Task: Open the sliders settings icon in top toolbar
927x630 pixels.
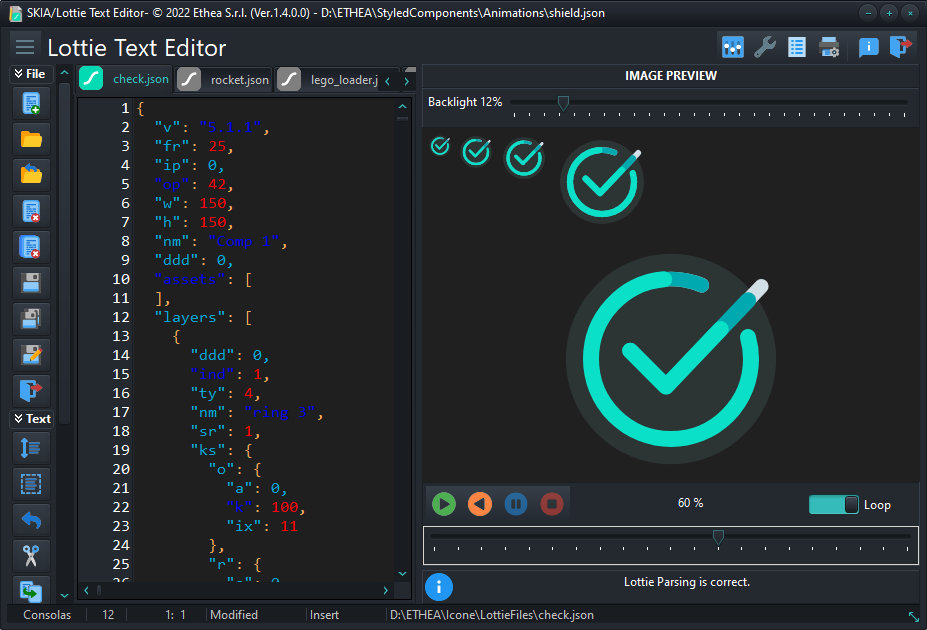Action: coord(732,47)
